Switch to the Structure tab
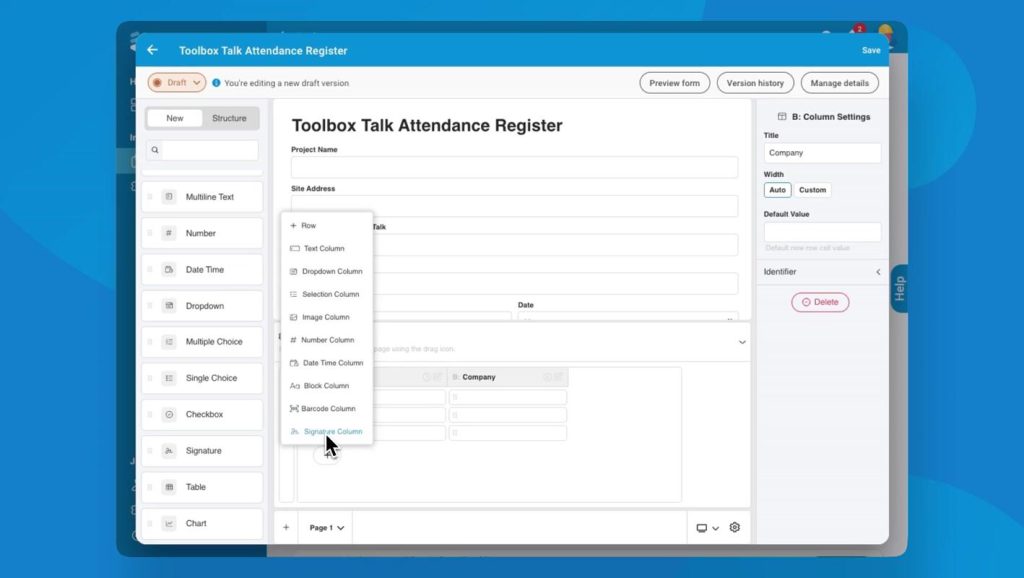 click(229, 118)
